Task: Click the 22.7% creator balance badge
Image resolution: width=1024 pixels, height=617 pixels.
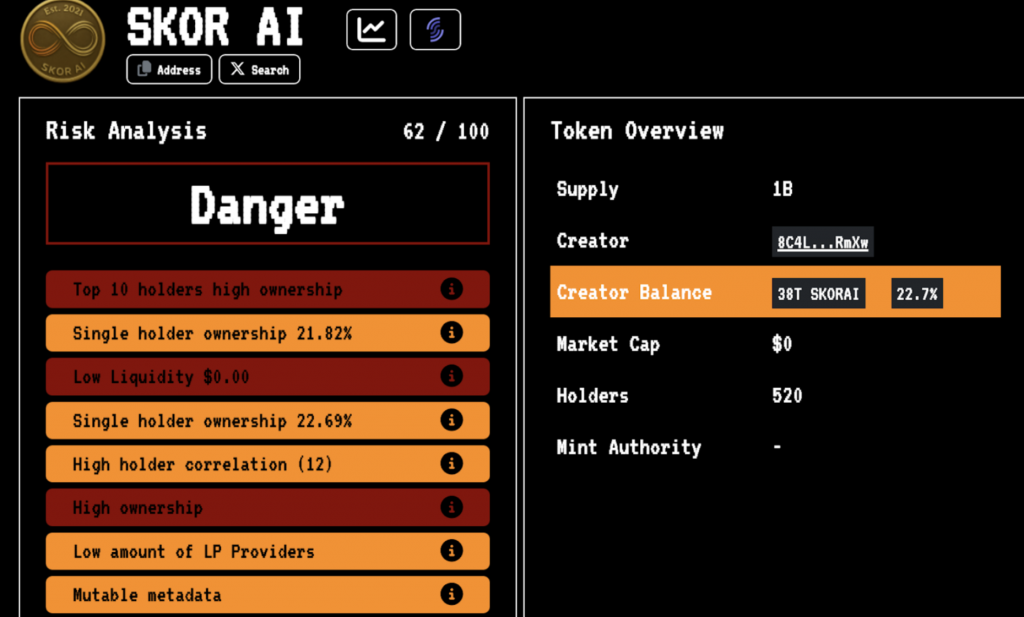Action: point(917,294)
